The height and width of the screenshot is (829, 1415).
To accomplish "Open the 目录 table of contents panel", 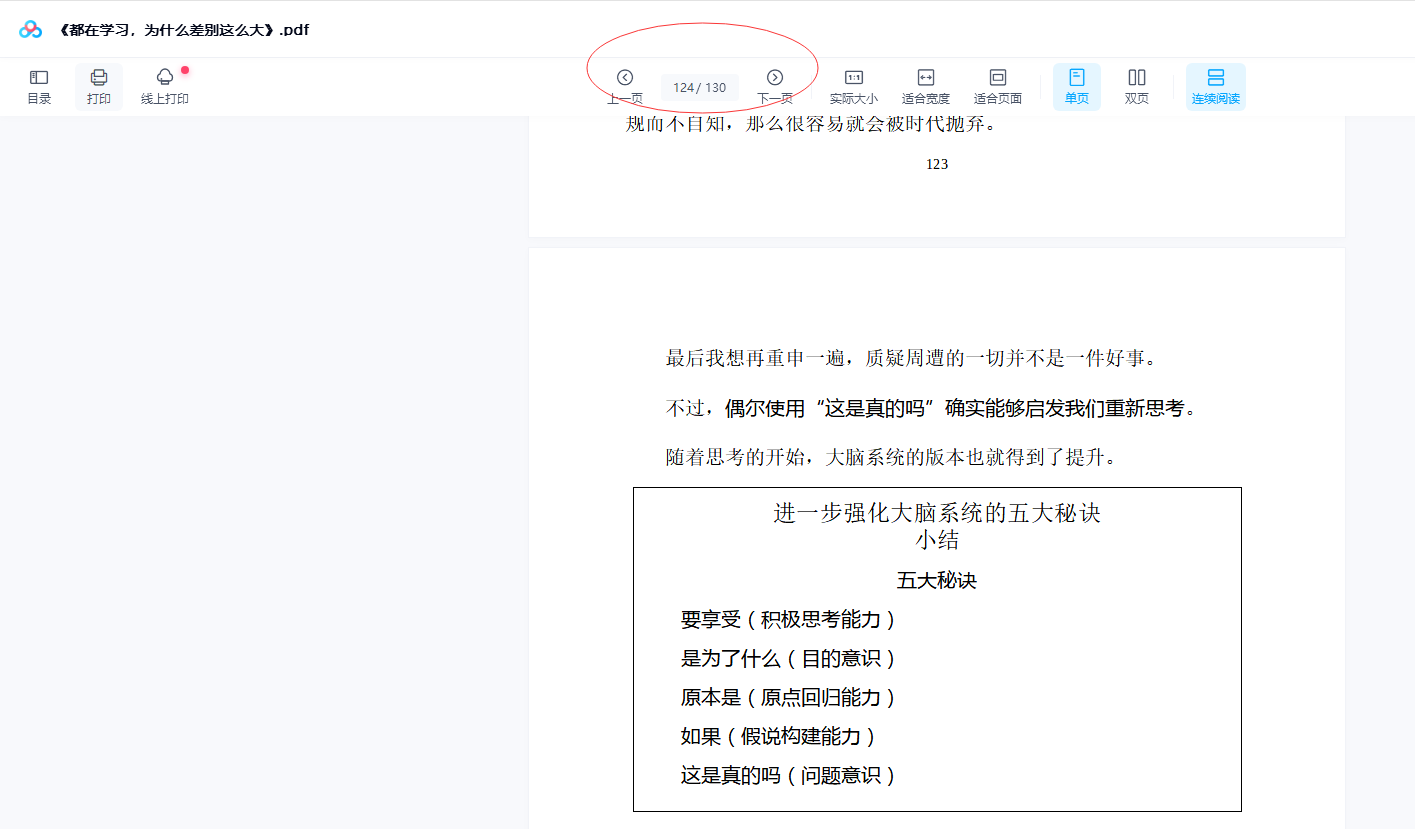I will click(38, 86).
